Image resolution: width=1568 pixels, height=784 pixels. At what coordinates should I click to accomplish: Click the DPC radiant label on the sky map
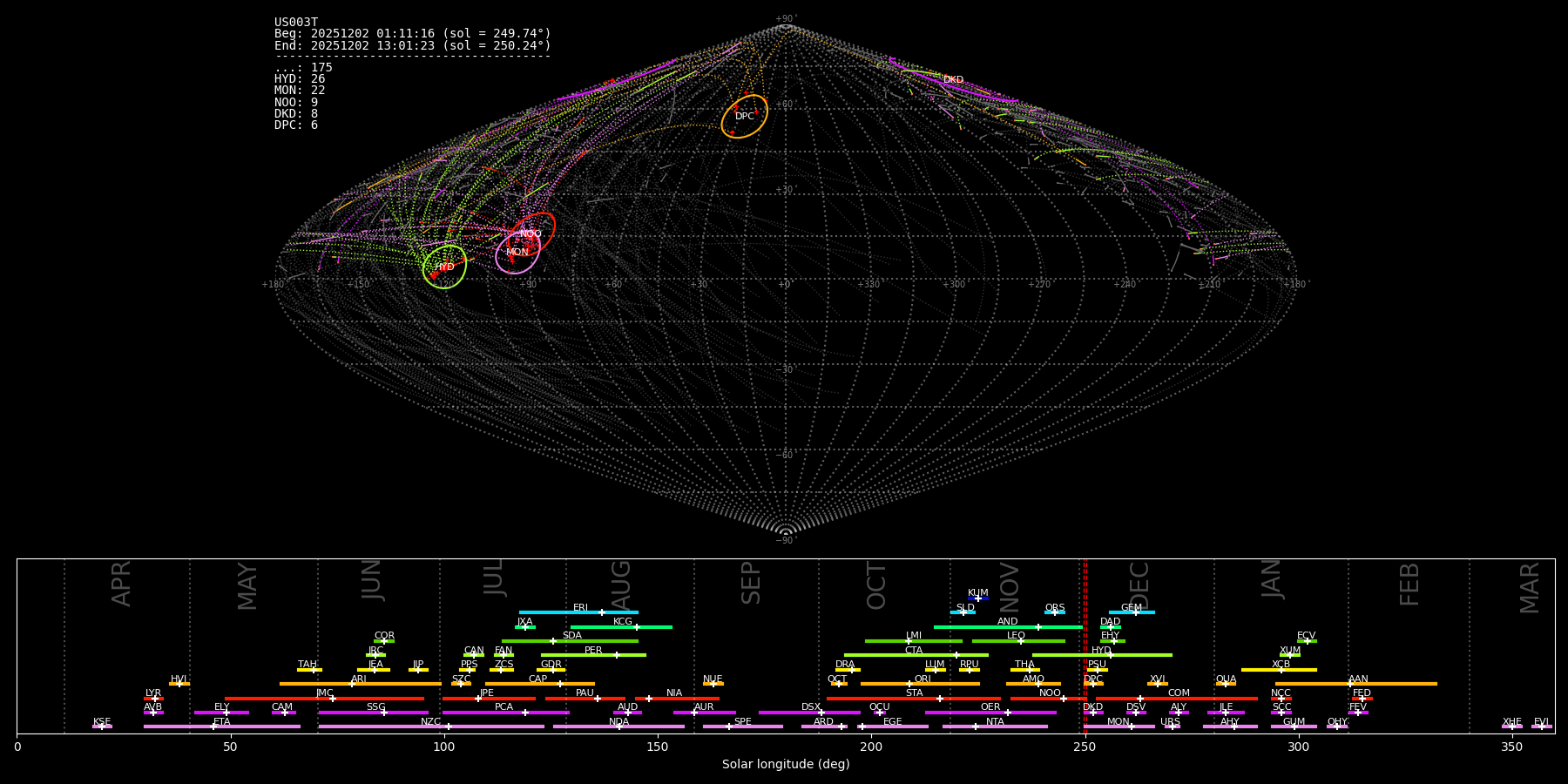tap(744, 117)
